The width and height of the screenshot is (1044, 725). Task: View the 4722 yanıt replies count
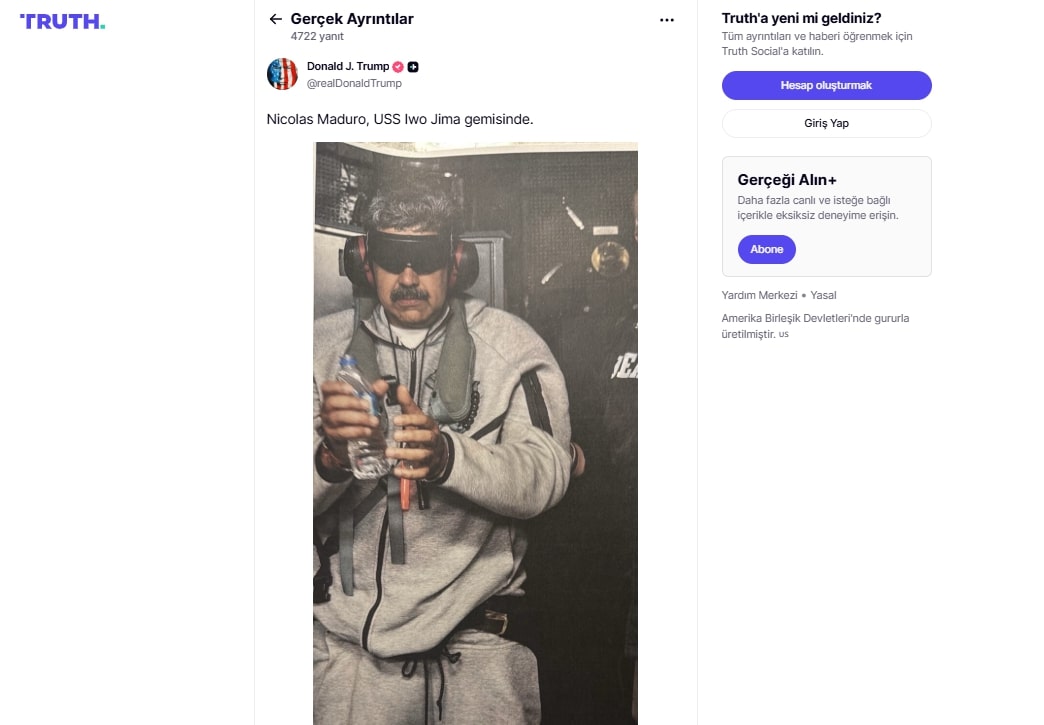pyautogui.click(x=317, y=36)
